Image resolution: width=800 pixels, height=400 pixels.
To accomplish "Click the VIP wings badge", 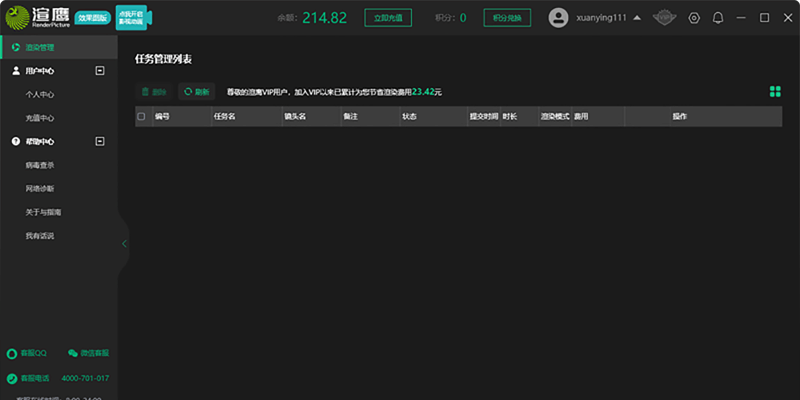I will 666,18.
